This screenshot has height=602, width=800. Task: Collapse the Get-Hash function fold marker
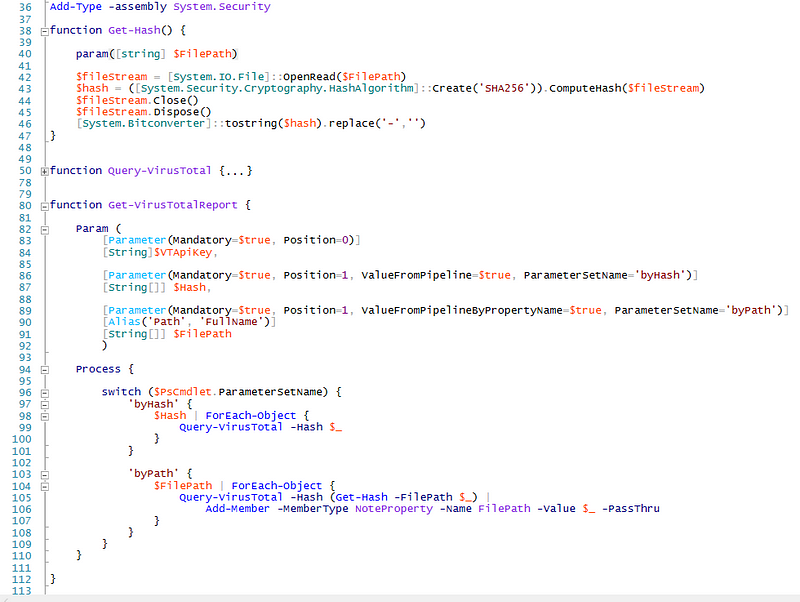[44, 32]
